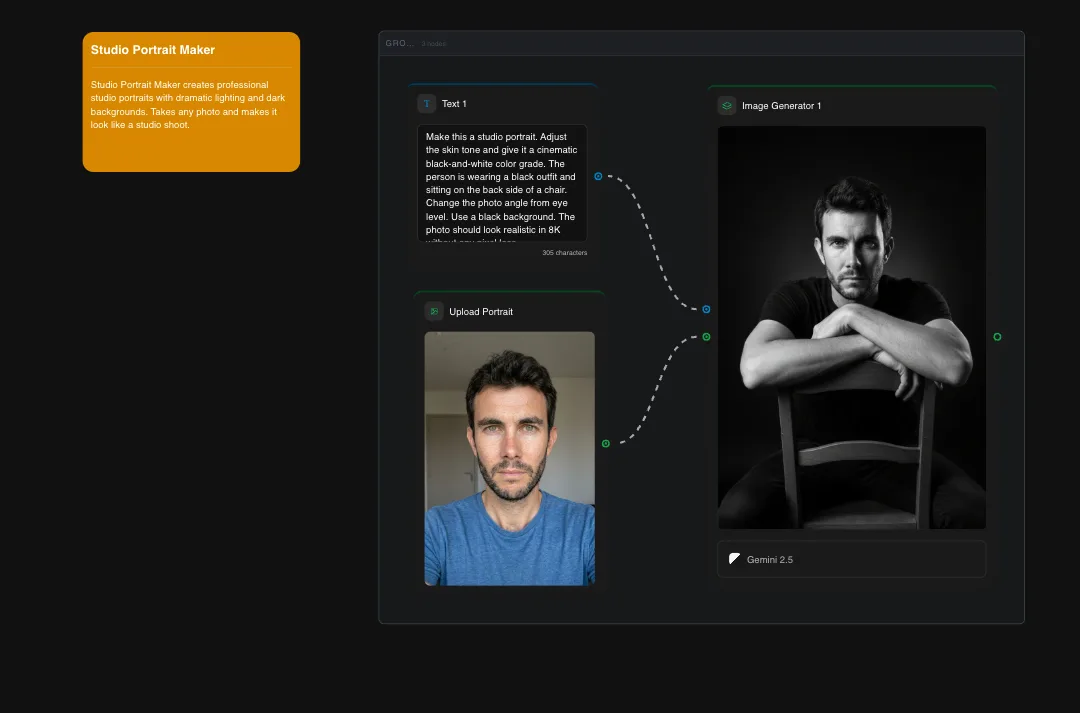Click the image icon on the Upload Portrait node
The image size is (1080, 713).
[x=432, y=311]
